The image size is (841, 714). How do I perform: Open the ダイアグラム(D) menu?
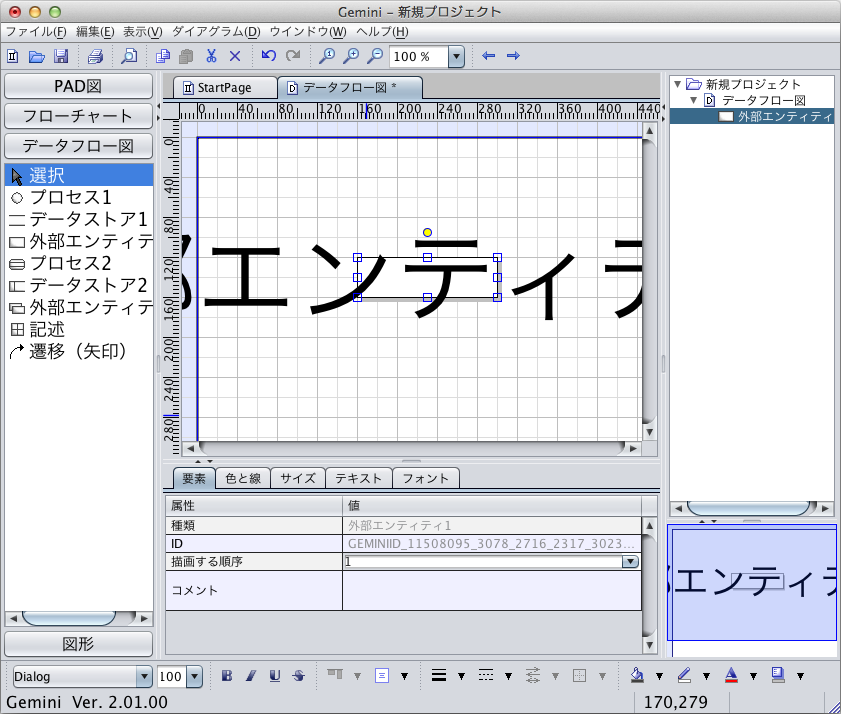[x=216, y=32]
